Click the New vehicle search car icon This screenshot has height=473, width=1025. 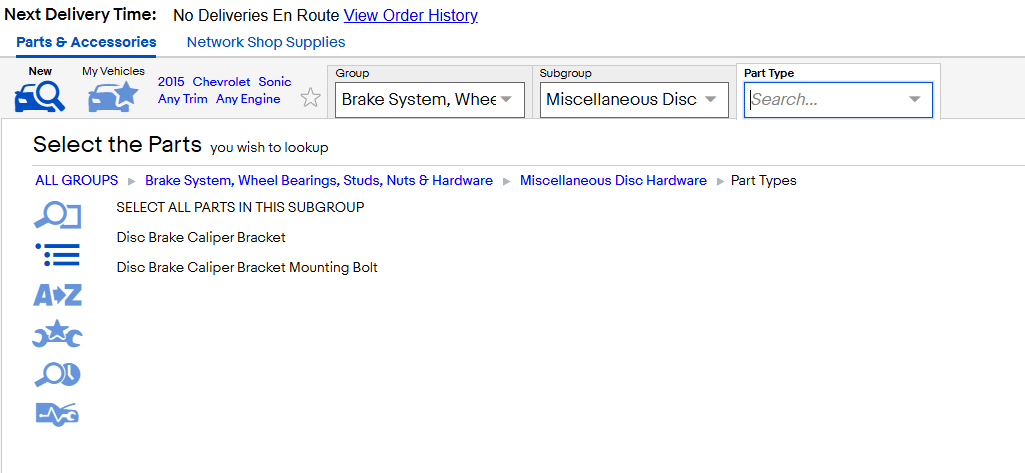pos(40,97)
